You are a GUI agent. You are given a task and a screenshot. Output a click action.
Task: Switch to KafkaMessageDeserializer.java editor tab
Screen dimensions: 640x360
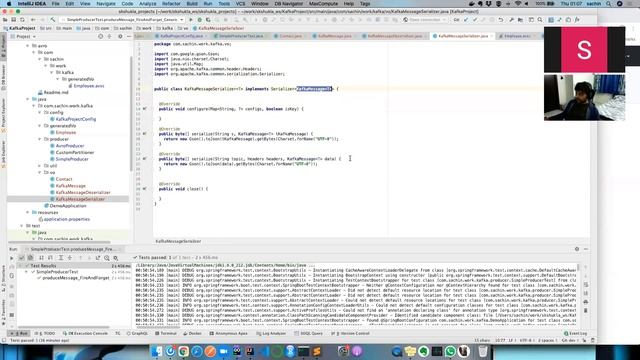coord(395,36)
